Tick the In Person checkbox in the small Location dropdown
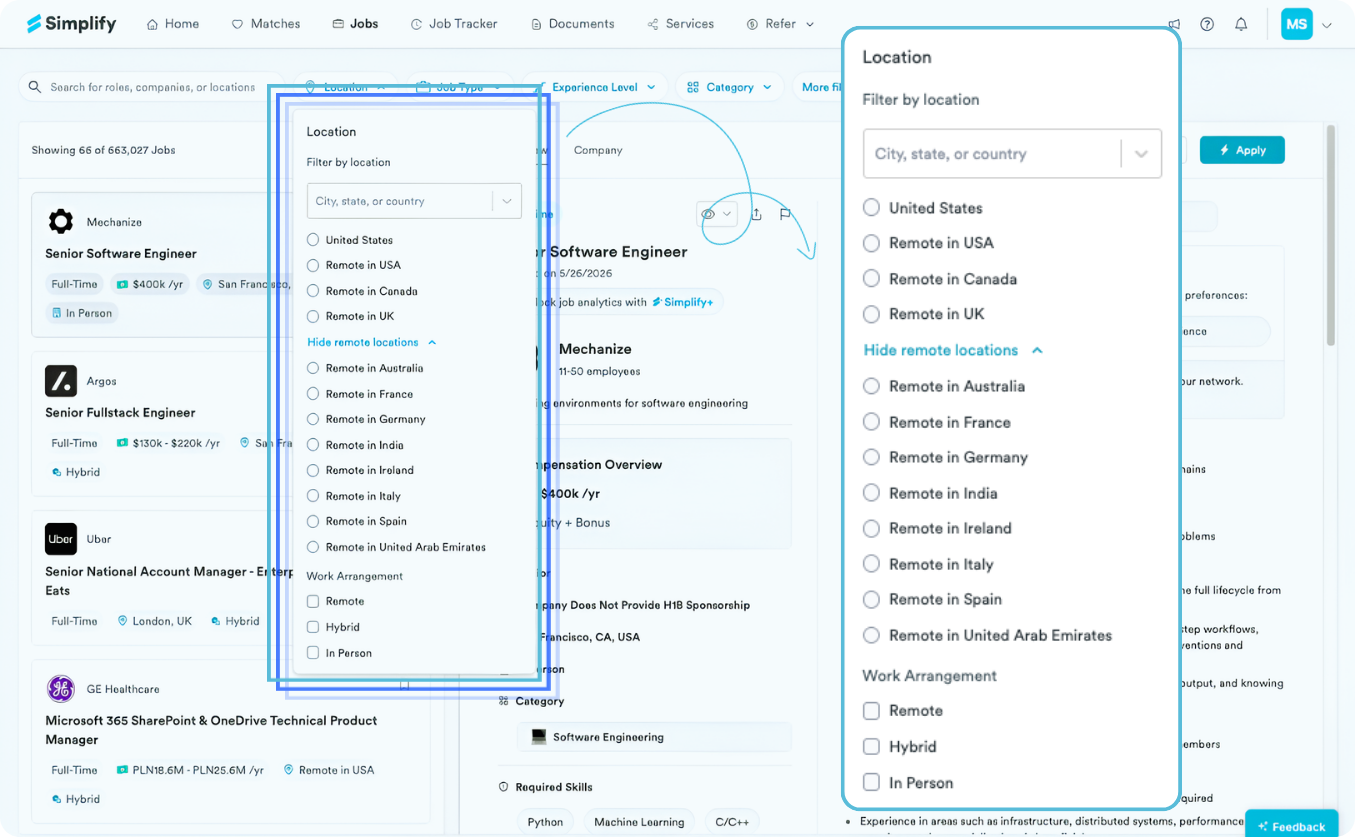The width and height of the screenshot is (1355, 837). 313,653
